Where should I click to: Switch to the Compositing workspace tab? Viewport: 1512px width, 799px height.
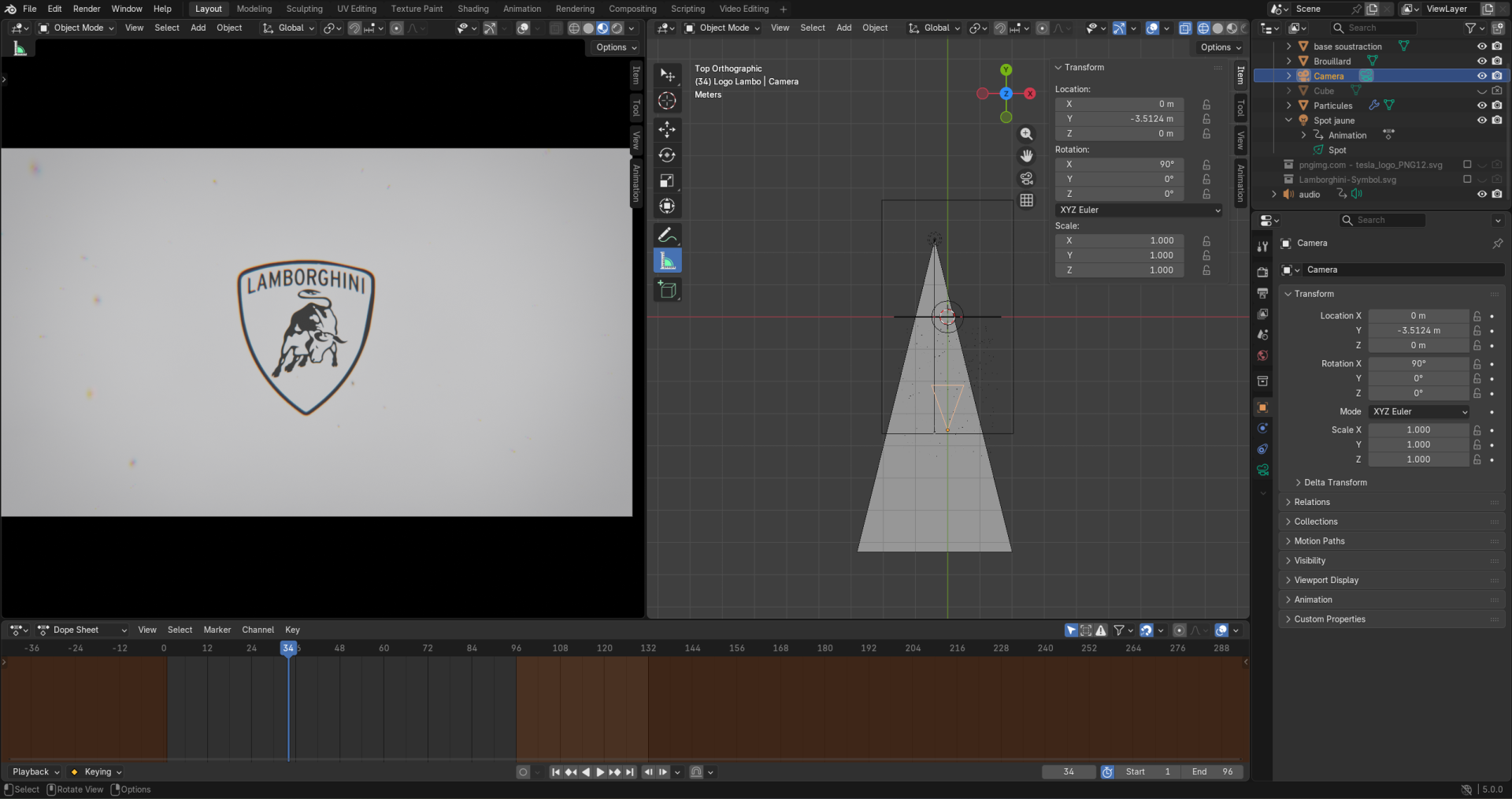pyautogui.click(x=632, y=9)
